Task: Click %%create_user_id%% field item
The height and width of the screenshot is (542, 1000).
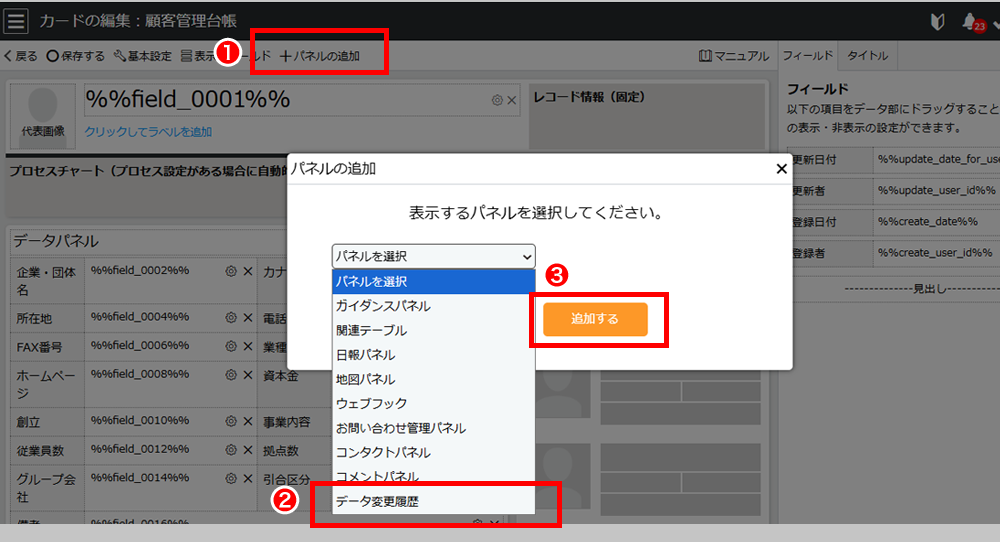Action: (x=937, y=253)
